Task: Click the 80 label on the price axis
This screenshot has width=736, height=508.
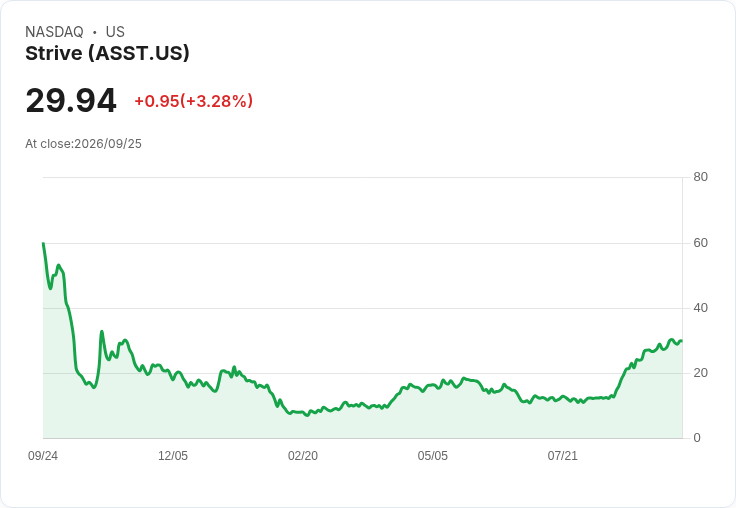Action: pyautogui.click(x=700, y=177)
